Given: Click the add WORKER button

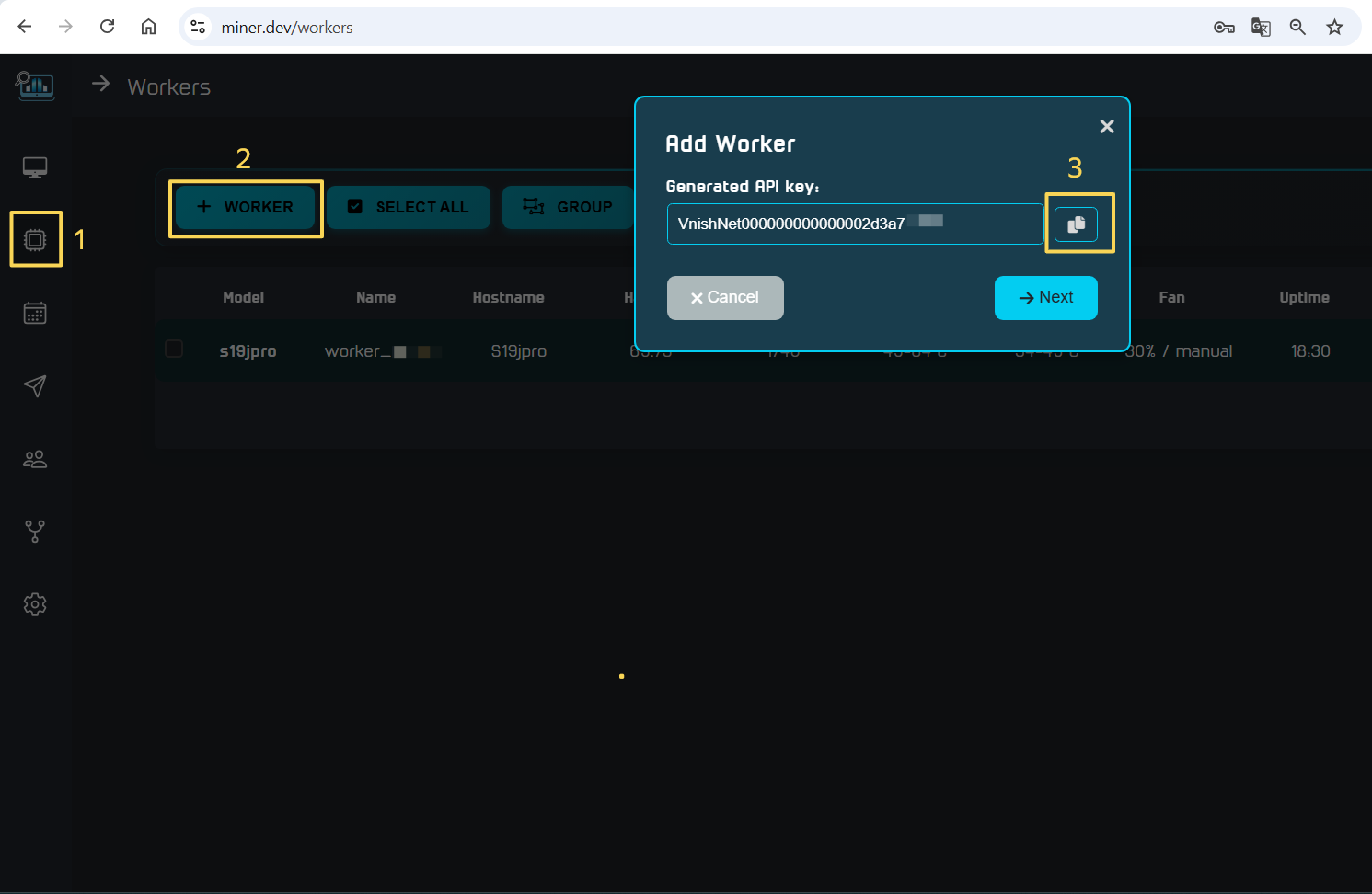Looking at the screenshot, I should pyautogui.click(x=245, y=207).
